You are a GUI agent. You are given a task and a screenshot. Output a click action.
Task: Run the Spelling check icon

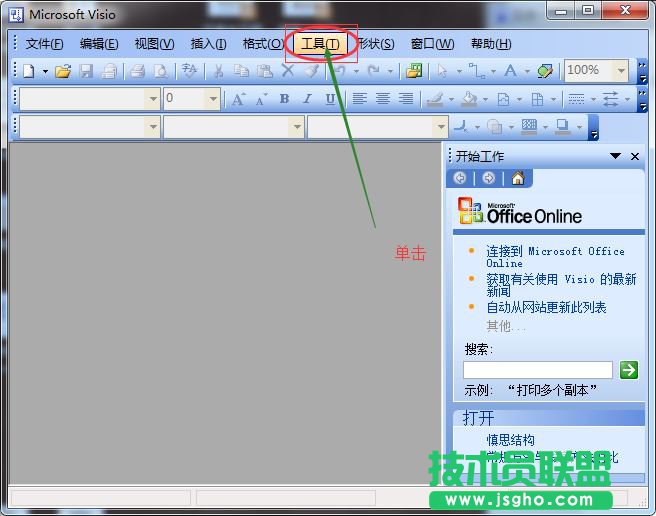pyautogui.click(x=190, y=71)
